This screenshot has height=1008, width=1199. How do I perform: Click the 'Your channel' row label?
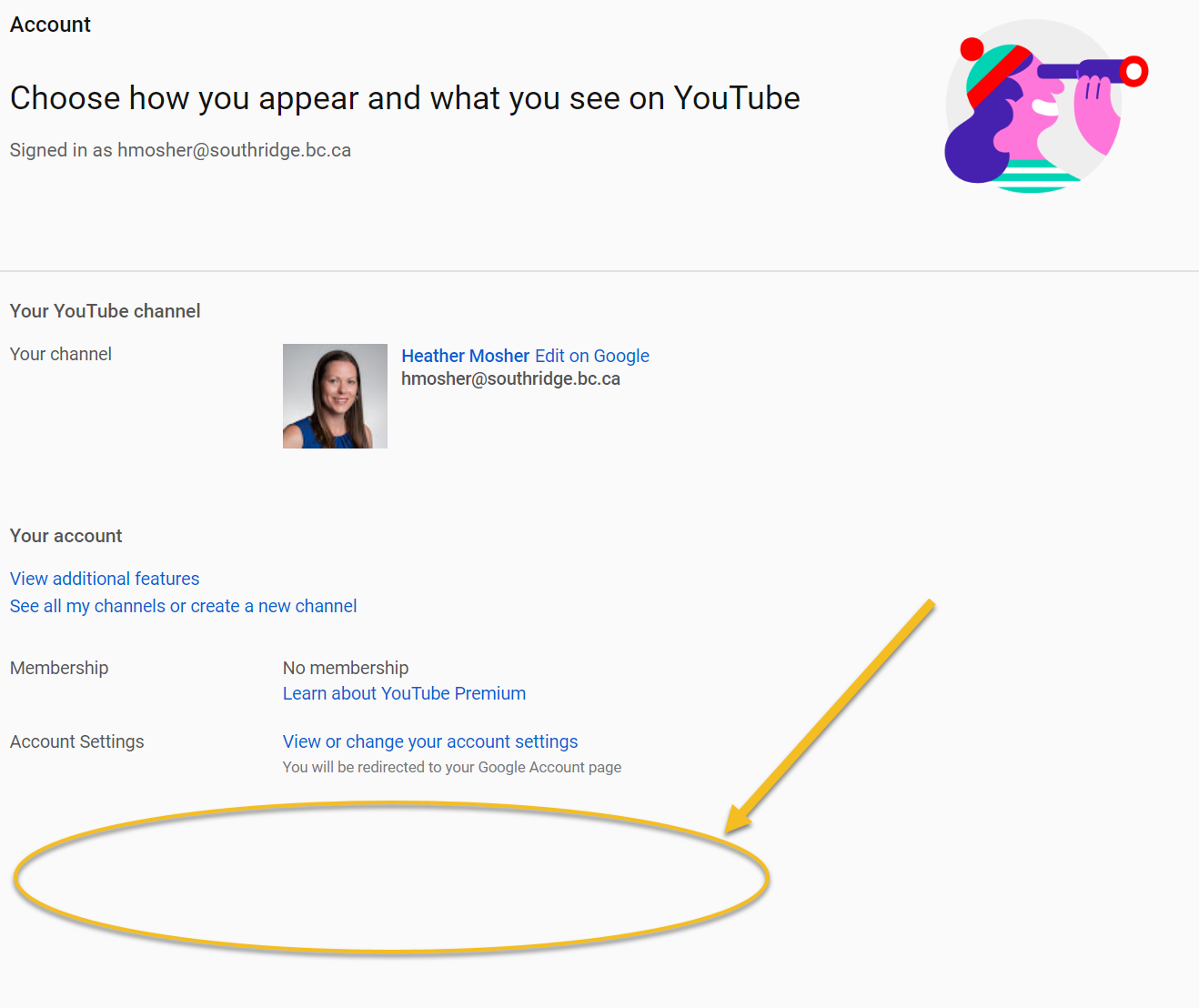point(60,354)
